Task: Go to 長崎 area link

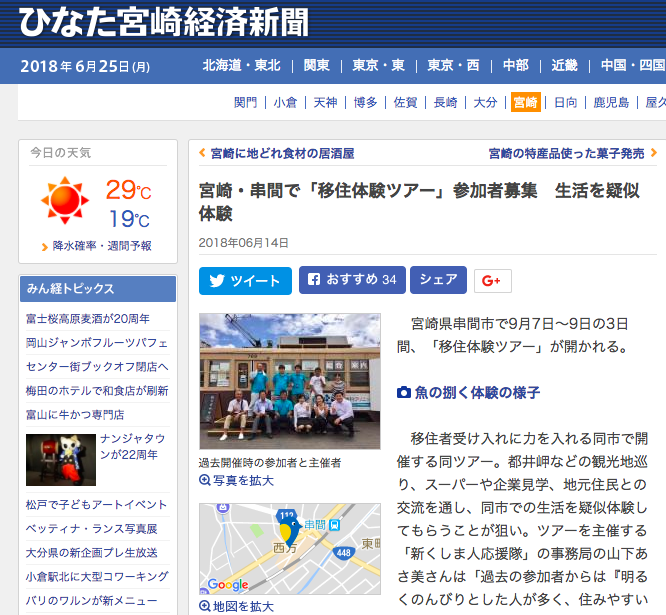Action: (x=445, y=102)
